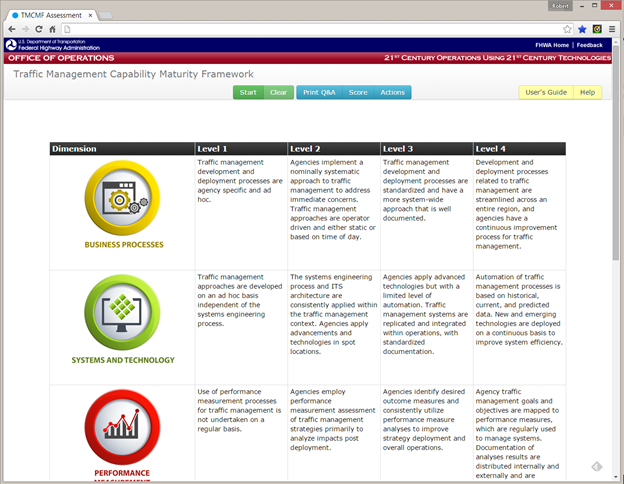Screen dimensions: 624x484
Task: Click the BUSINESS PROCESSES label
Action: click(x=124, y=244)
